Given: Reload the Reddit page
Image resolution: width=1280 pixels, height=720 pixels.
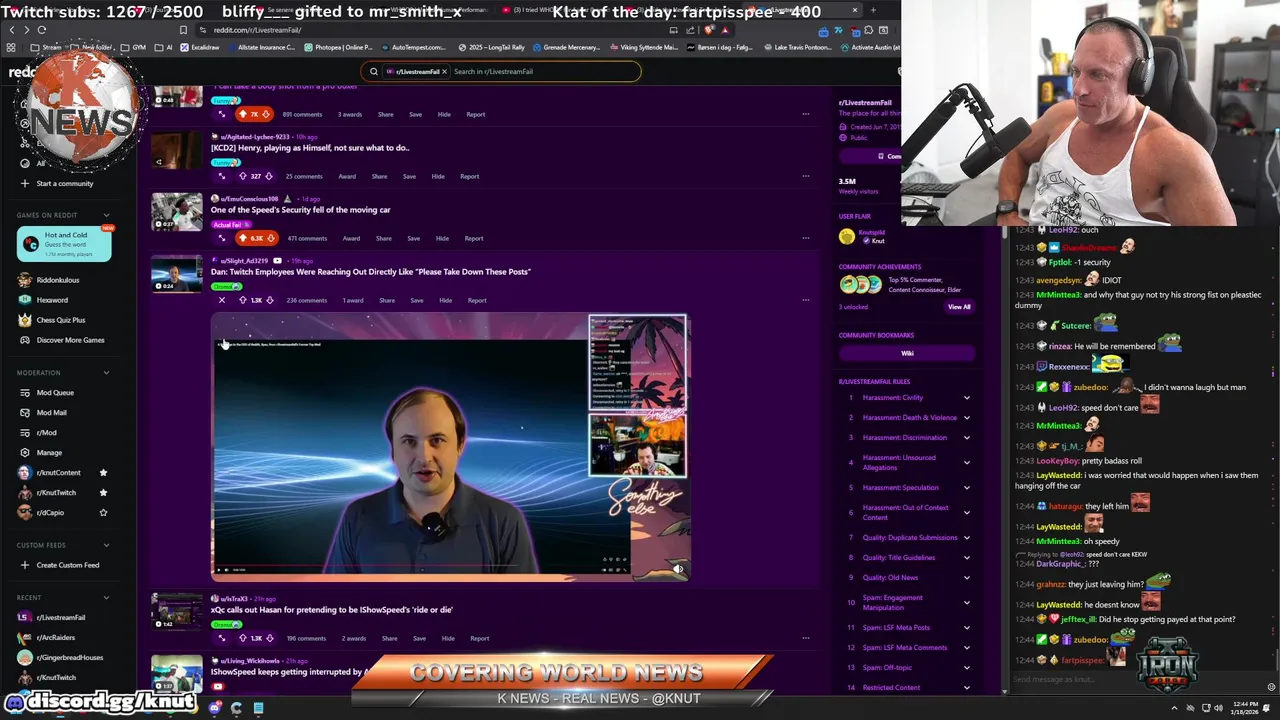Looking at the screenshot, I should coord(41,30).
